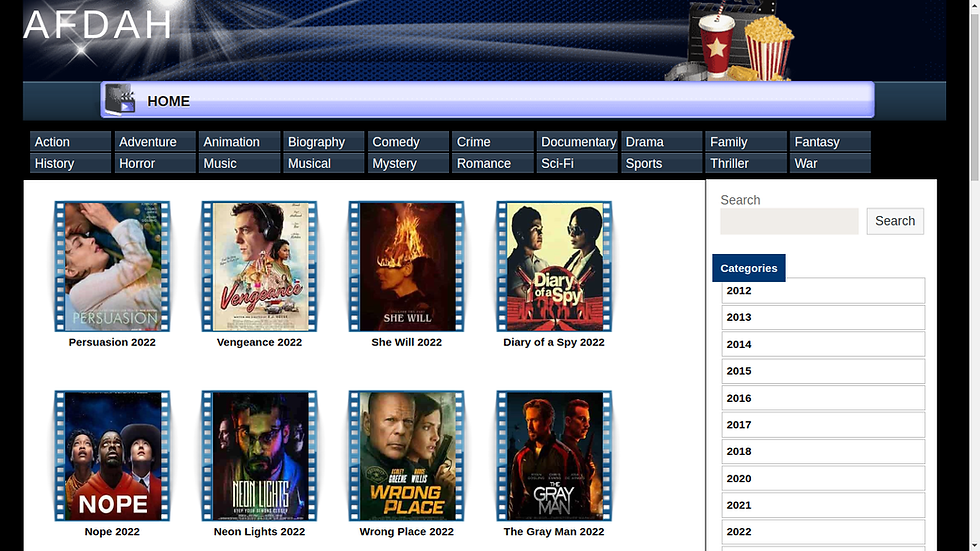The height and width of the screenshot is (551, 980).
Task: Open the 2013 category
Action: [823, 317]
